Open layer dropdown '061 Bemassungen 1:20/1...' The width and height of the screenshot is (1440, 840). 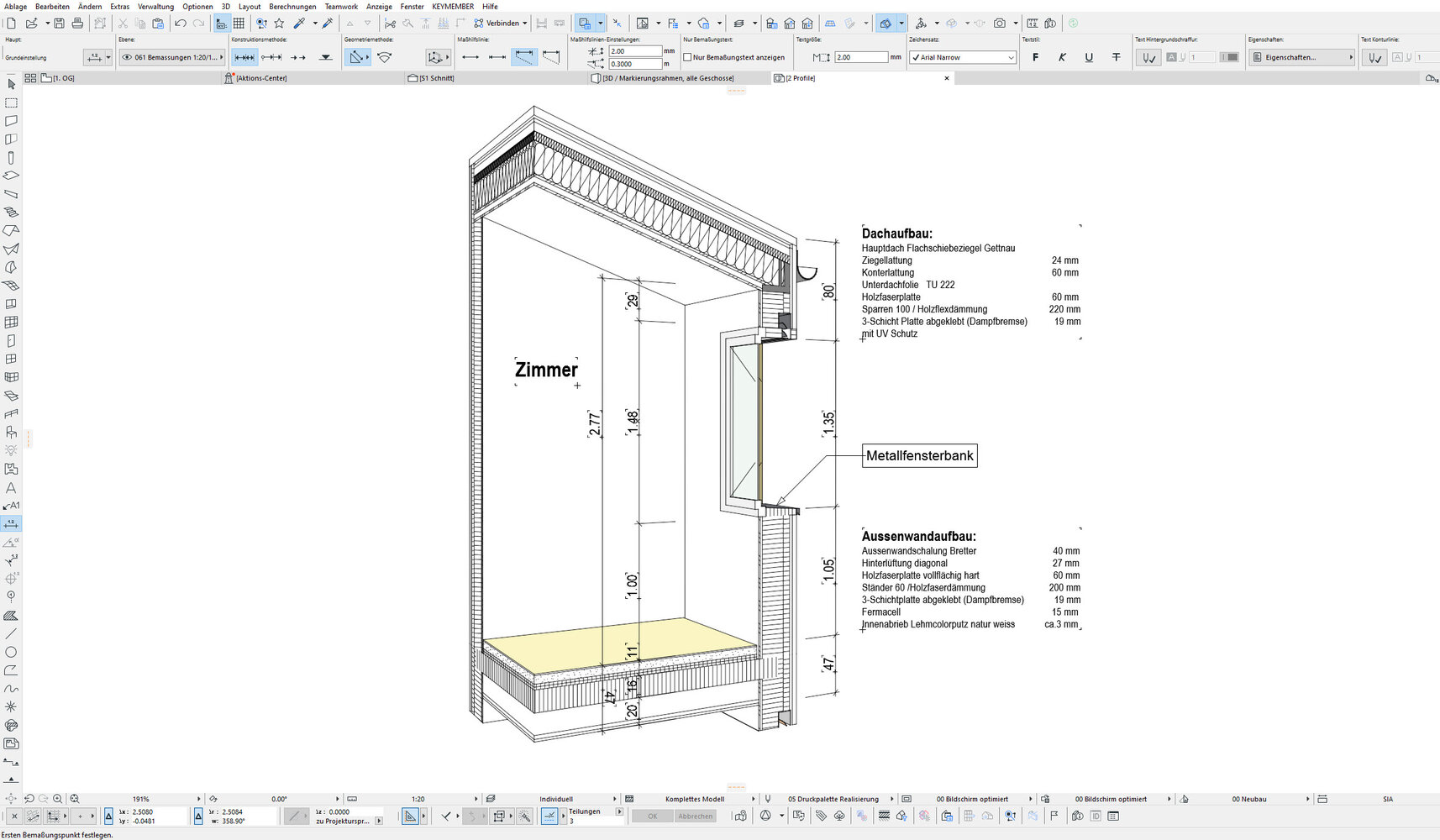click(x=171, y=57)
